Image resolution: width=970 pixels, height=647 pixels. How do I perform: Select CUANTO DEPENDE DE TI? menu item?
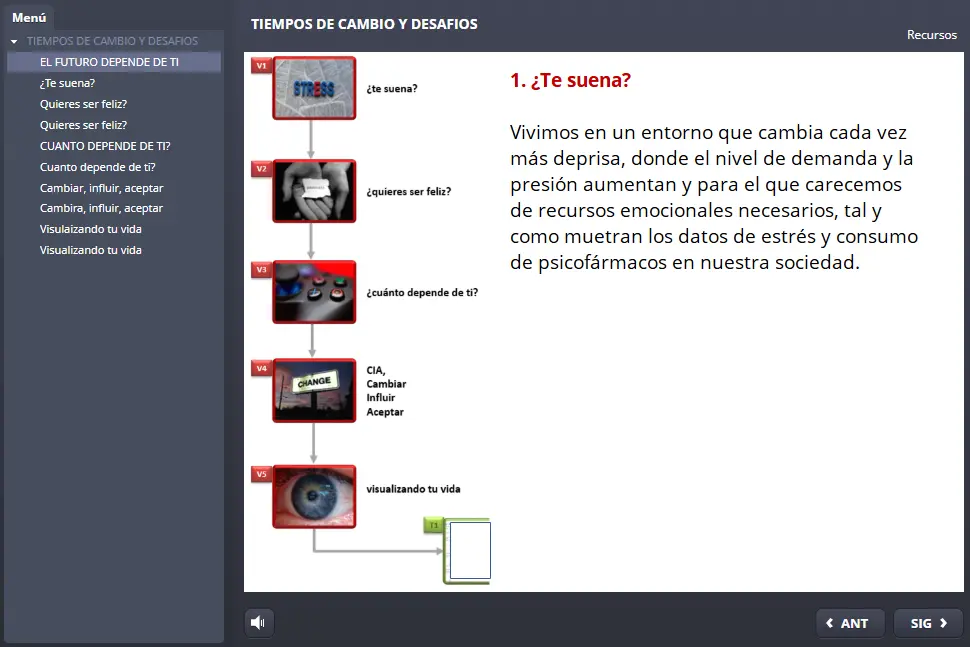coord(105,146)
